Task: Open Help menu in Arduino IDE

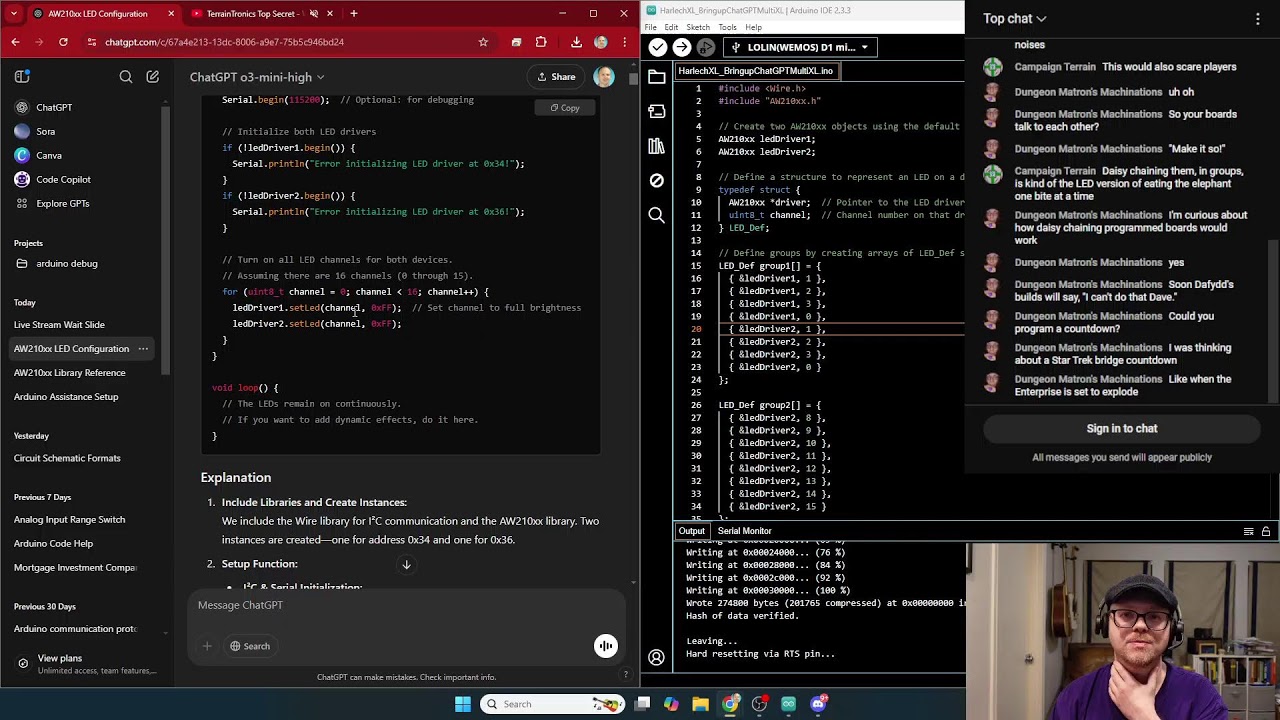Action: 753,27
